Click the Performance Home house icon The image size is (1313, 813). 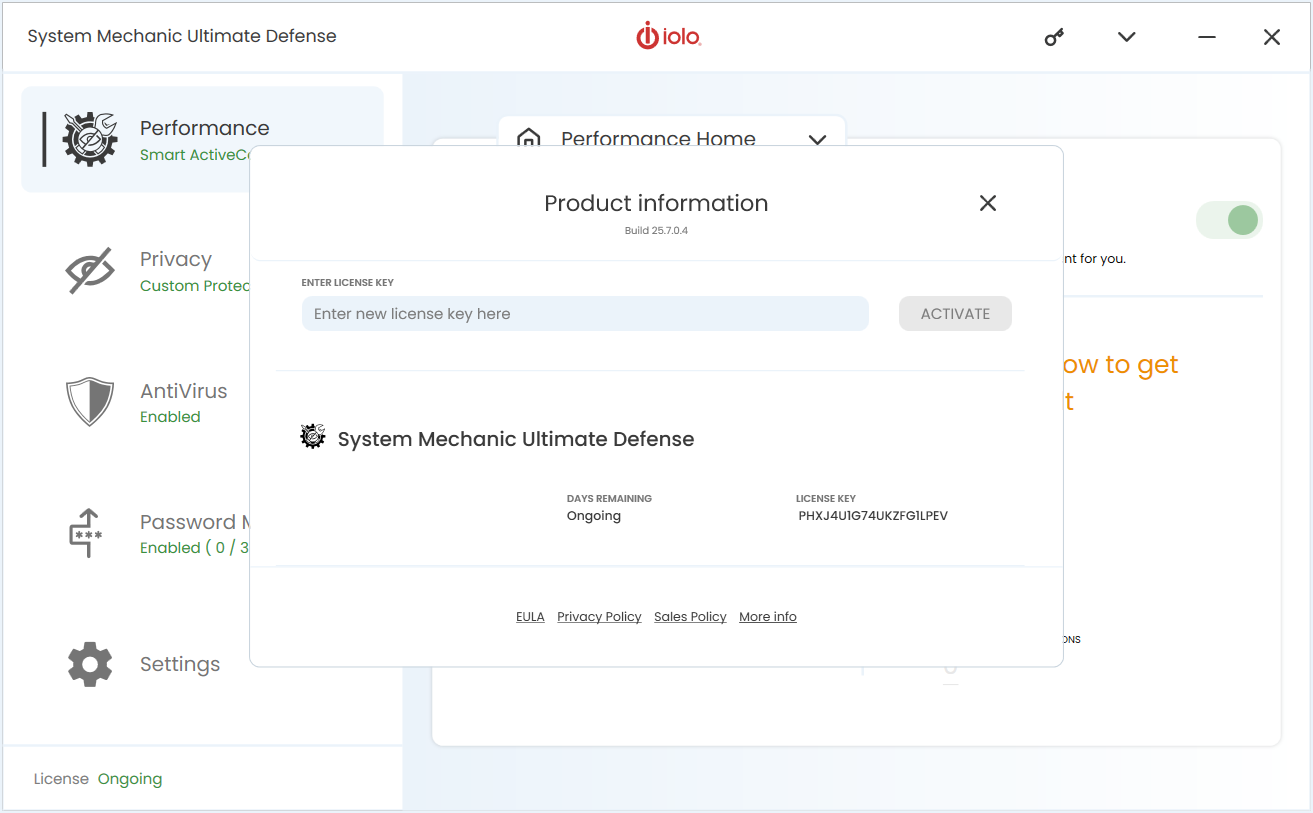[x=529, y=138]
